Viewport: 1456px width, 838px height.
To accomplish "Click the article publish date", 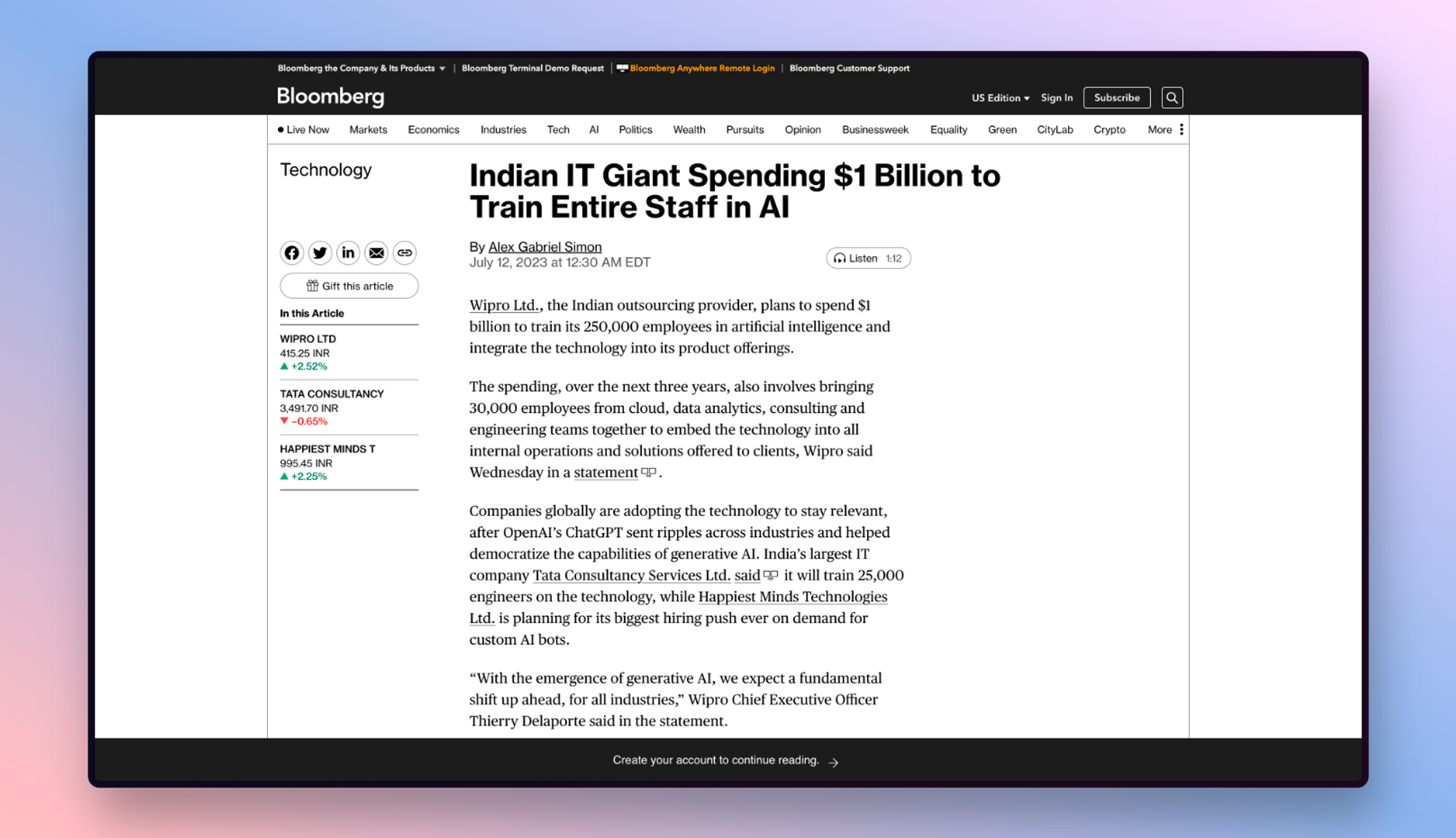I will [x=560, y=263].
